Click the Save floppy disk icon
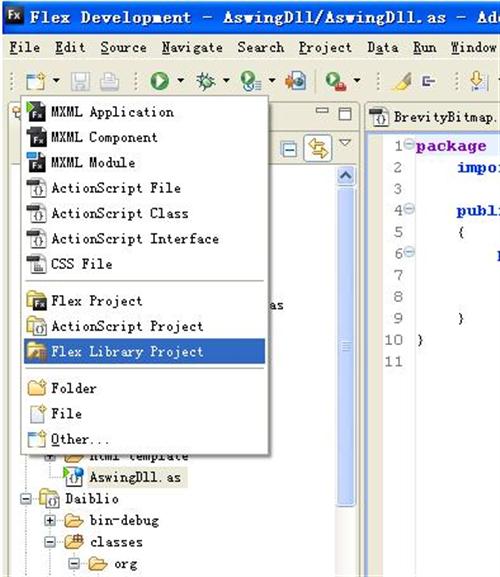 click(80, 81)
